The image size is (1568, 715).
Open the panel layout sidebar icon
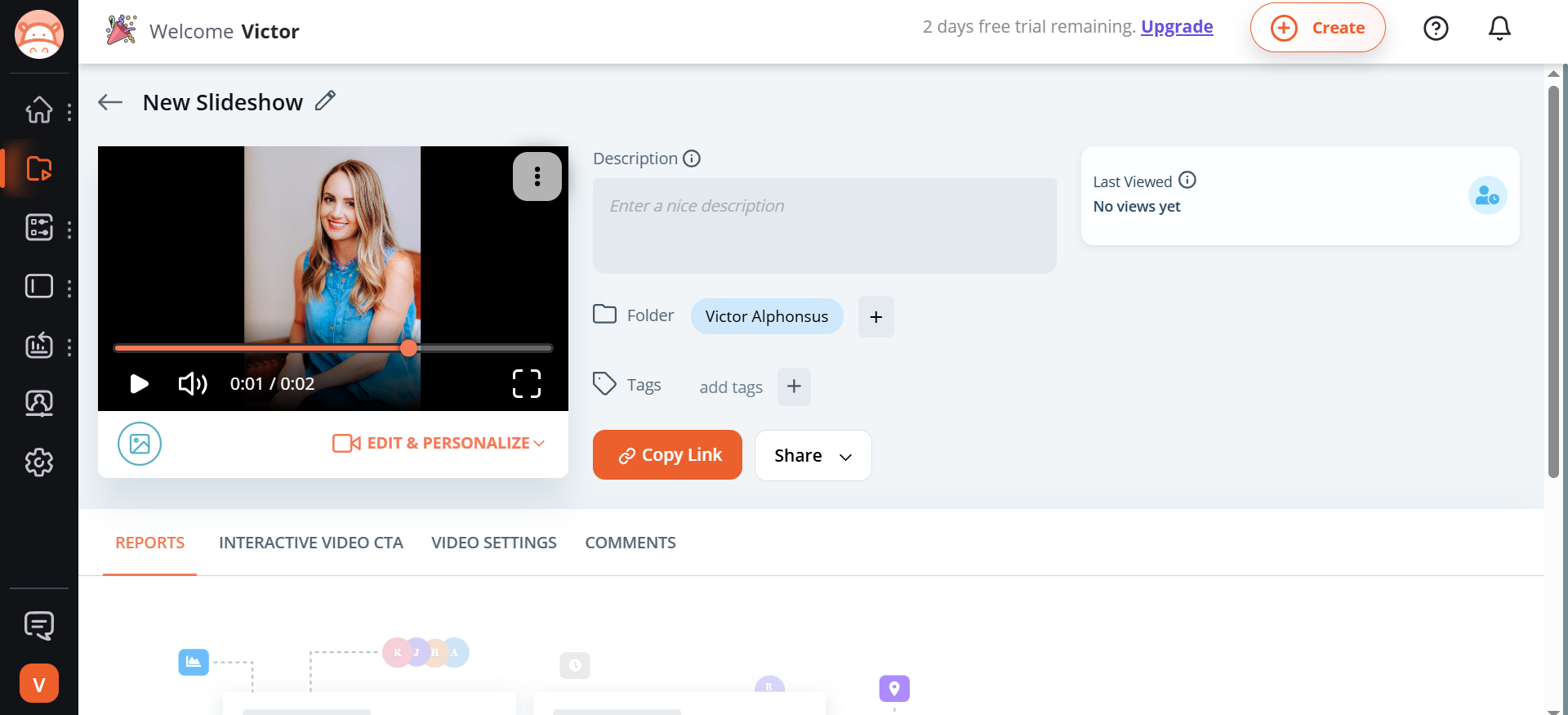pos(38,286)
